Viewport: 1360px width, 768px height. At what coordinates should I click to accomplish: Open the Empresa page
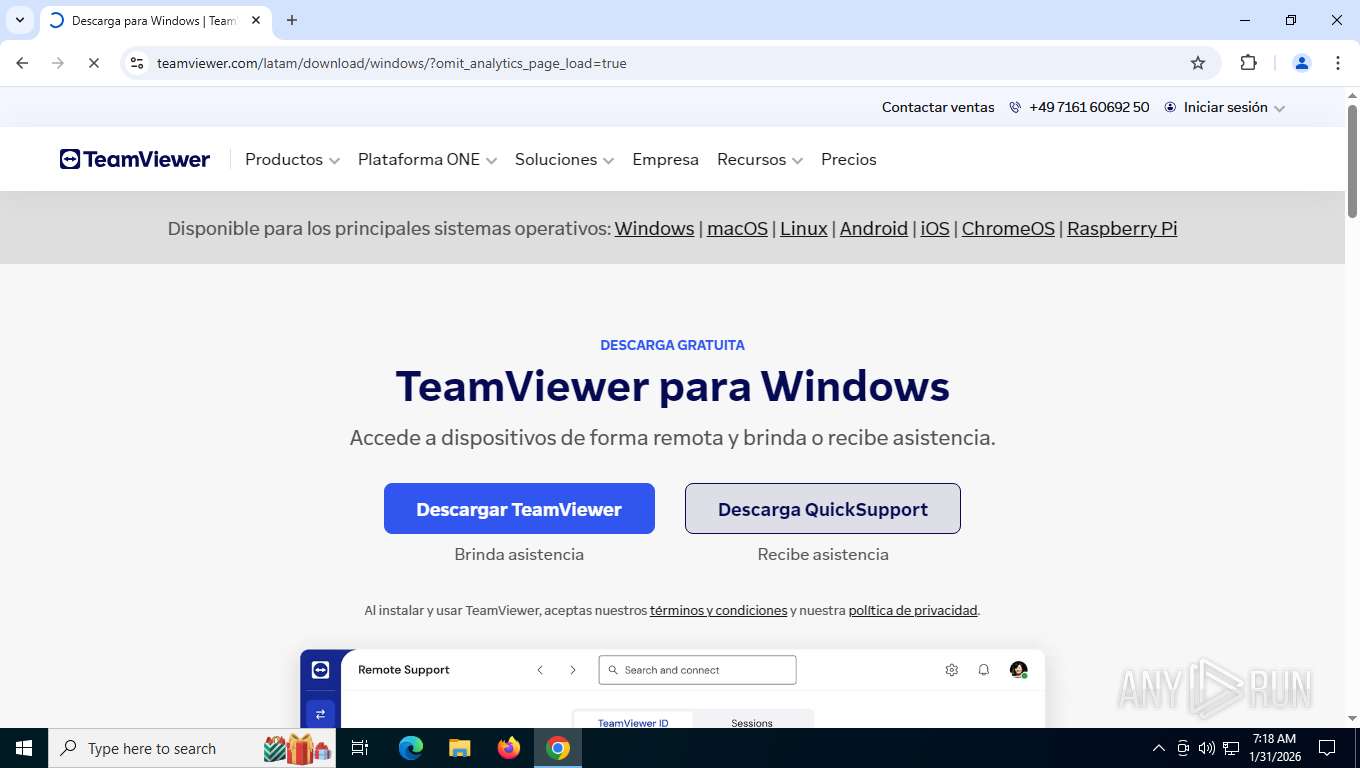tap(665, 159)
